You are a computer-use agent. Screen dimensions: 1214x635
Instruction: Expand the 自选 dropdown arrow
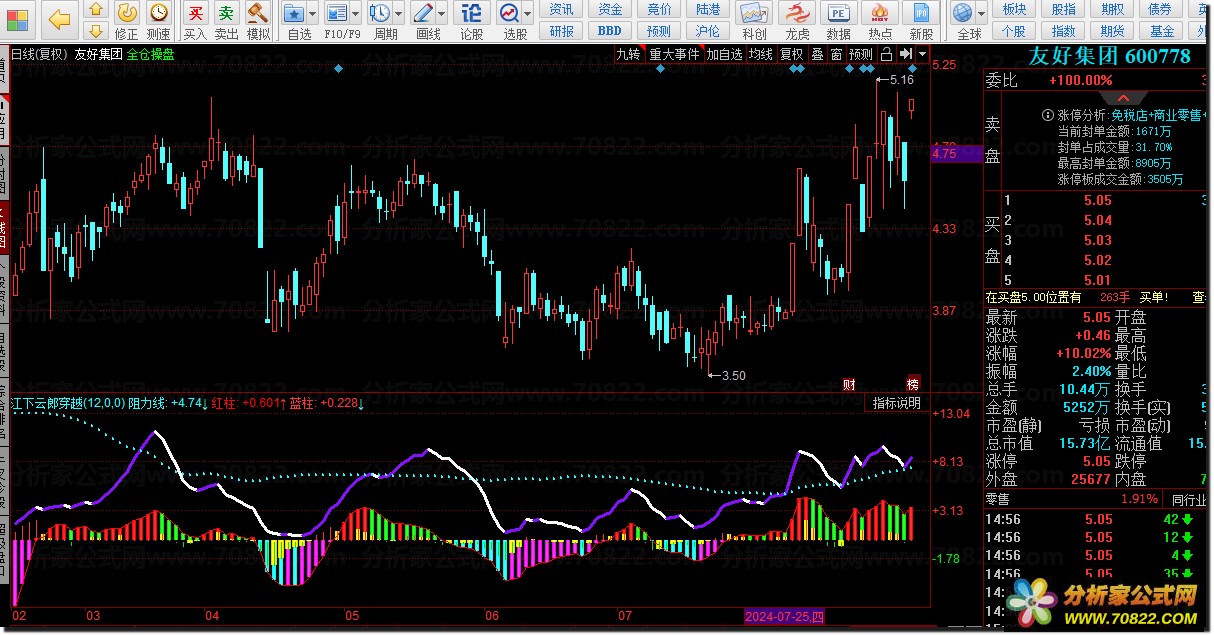coord(314,14)
